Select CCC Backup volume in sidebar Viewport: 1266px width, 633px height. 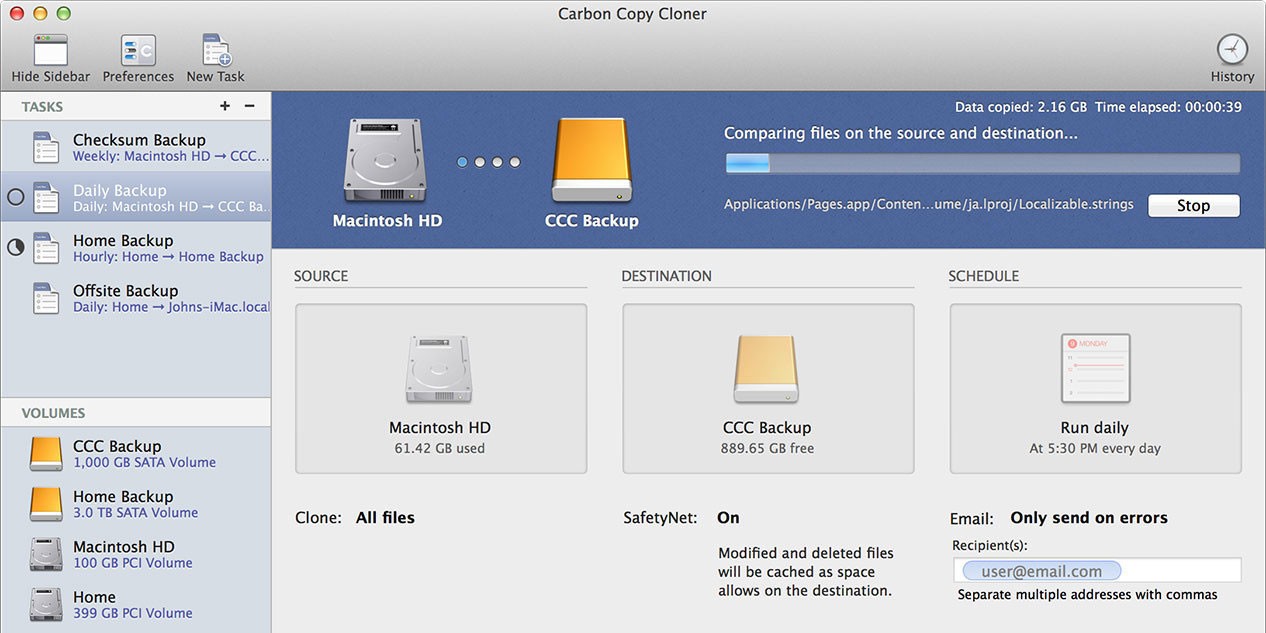click(136, 453)
